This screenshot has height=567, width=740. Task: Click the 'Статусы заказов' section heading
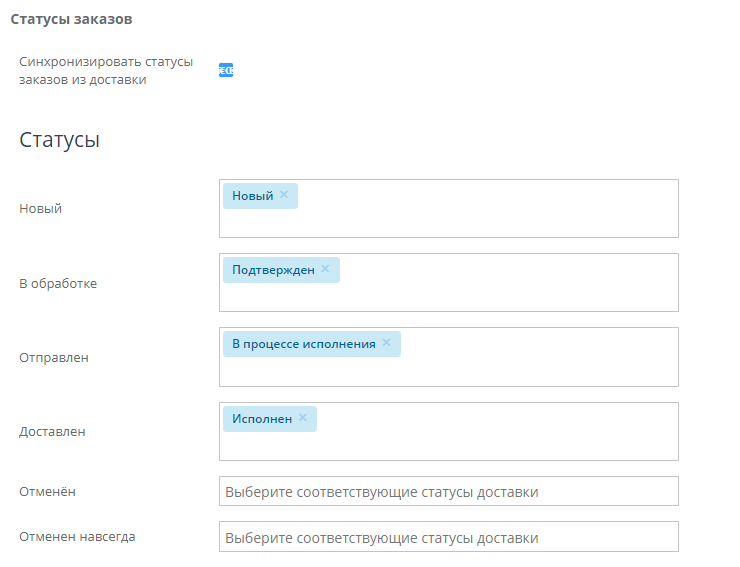72,19
